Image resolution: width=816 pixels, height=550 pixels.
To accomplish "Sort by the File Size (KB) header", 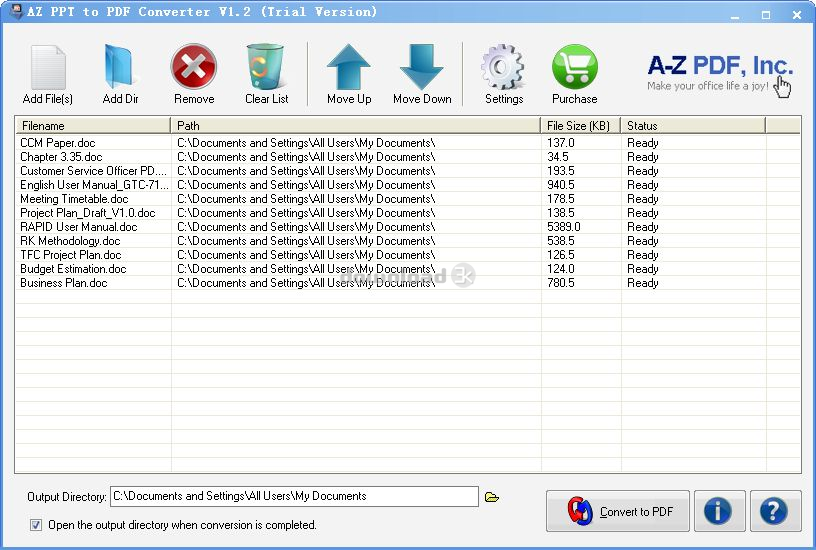I will click(580, 125).
